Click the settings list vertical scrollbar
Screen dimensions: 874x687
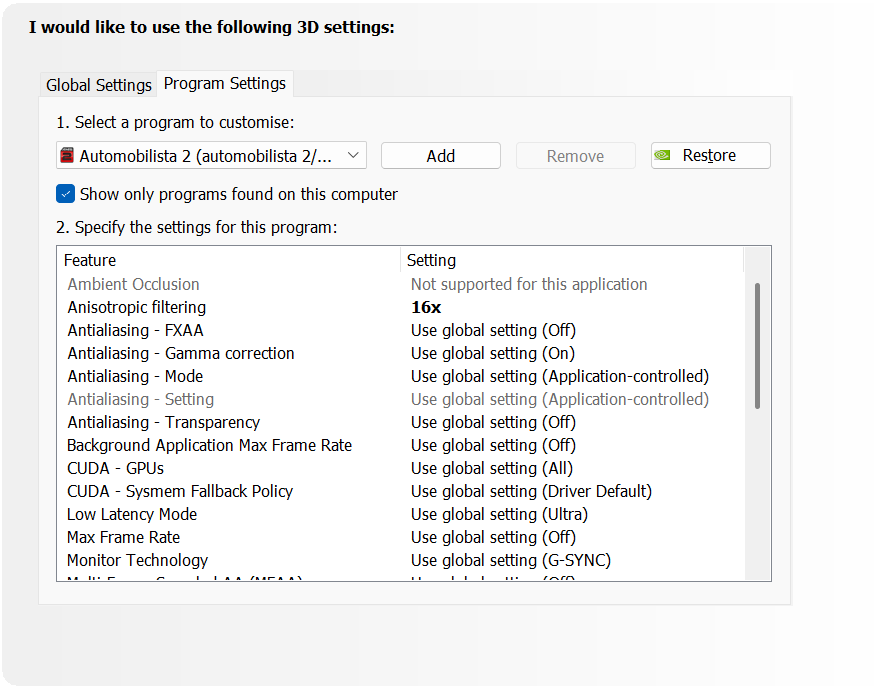[757, 345]
